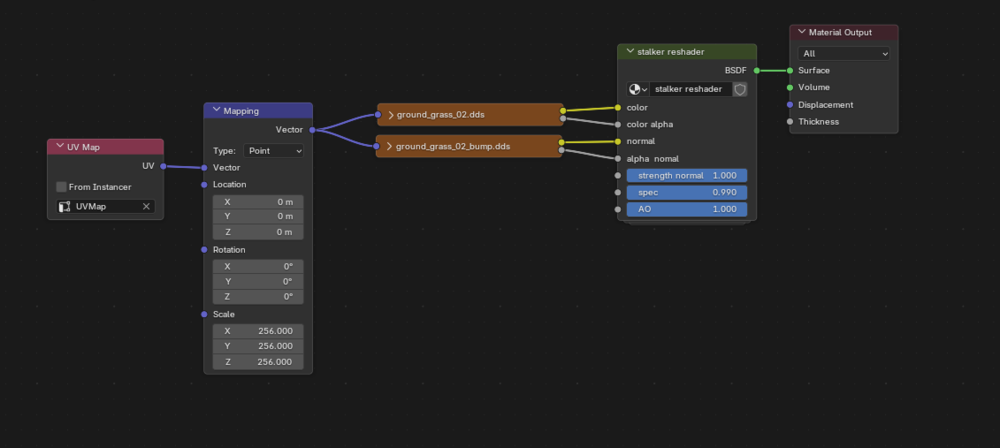1000x448 pixels.
Task: Select the Material Output node header
Action: (843, 32)
